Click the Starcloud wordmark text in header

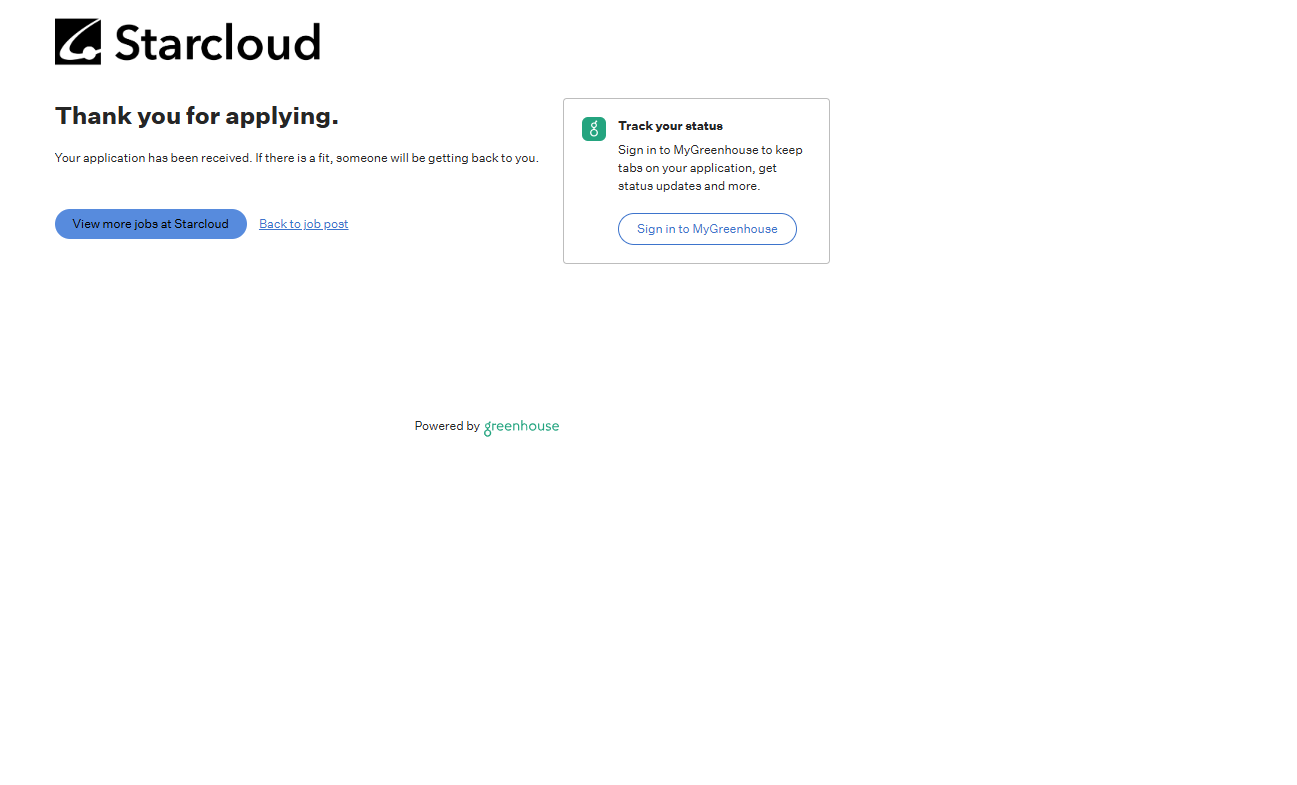click(217, 43)
